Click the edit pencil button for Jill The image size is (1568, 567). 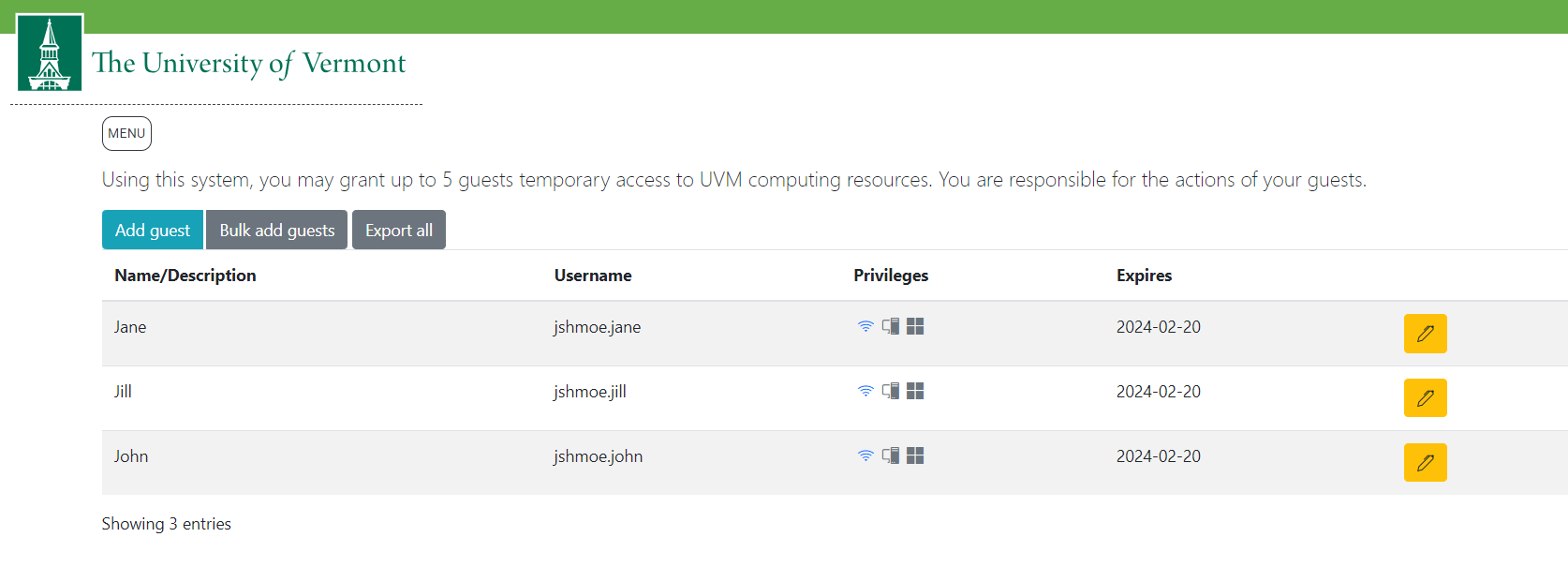point(1425,397)
